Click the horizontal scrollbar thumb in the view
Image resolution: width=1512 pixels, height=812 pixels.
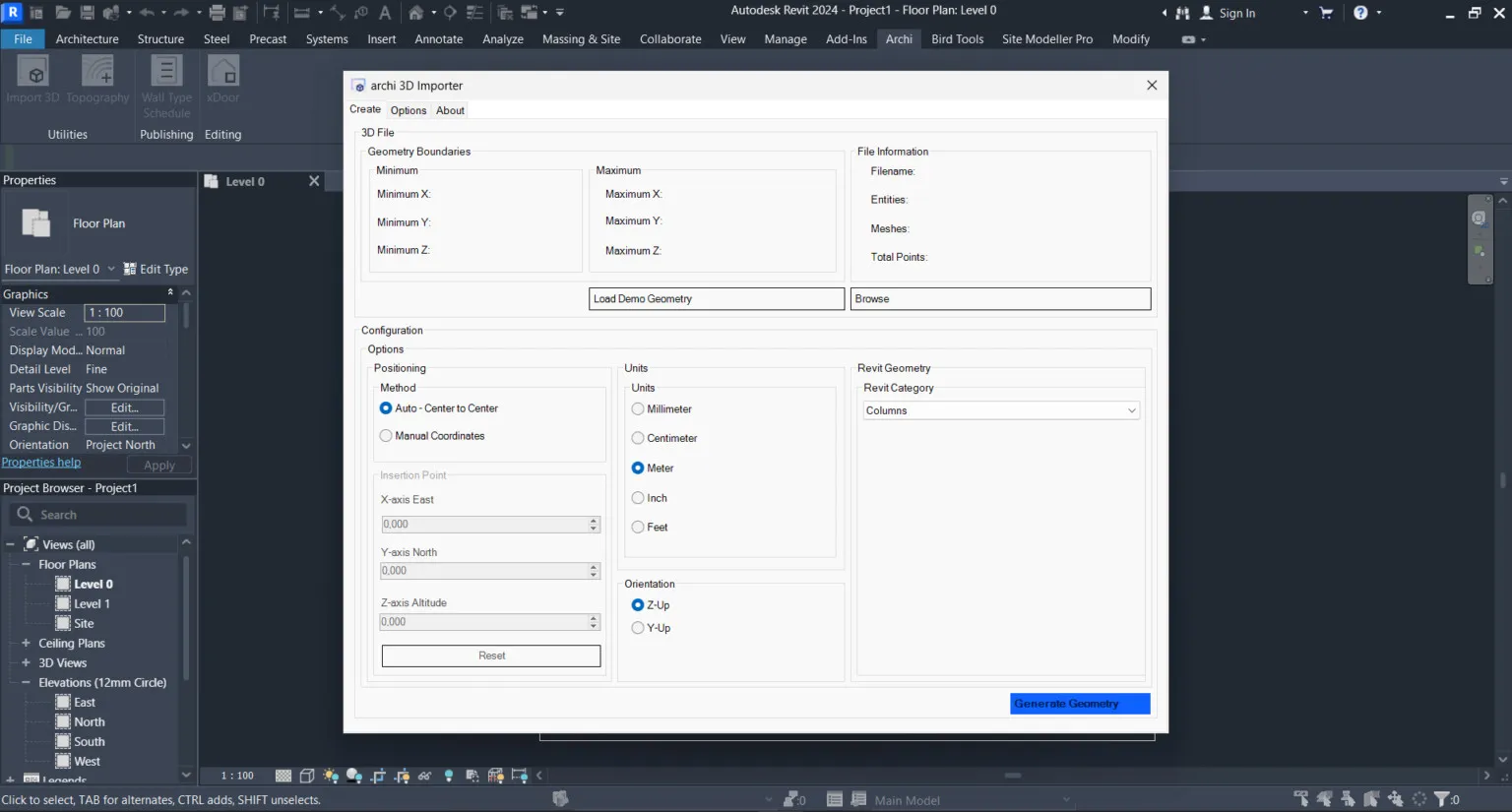(1012, 776)
